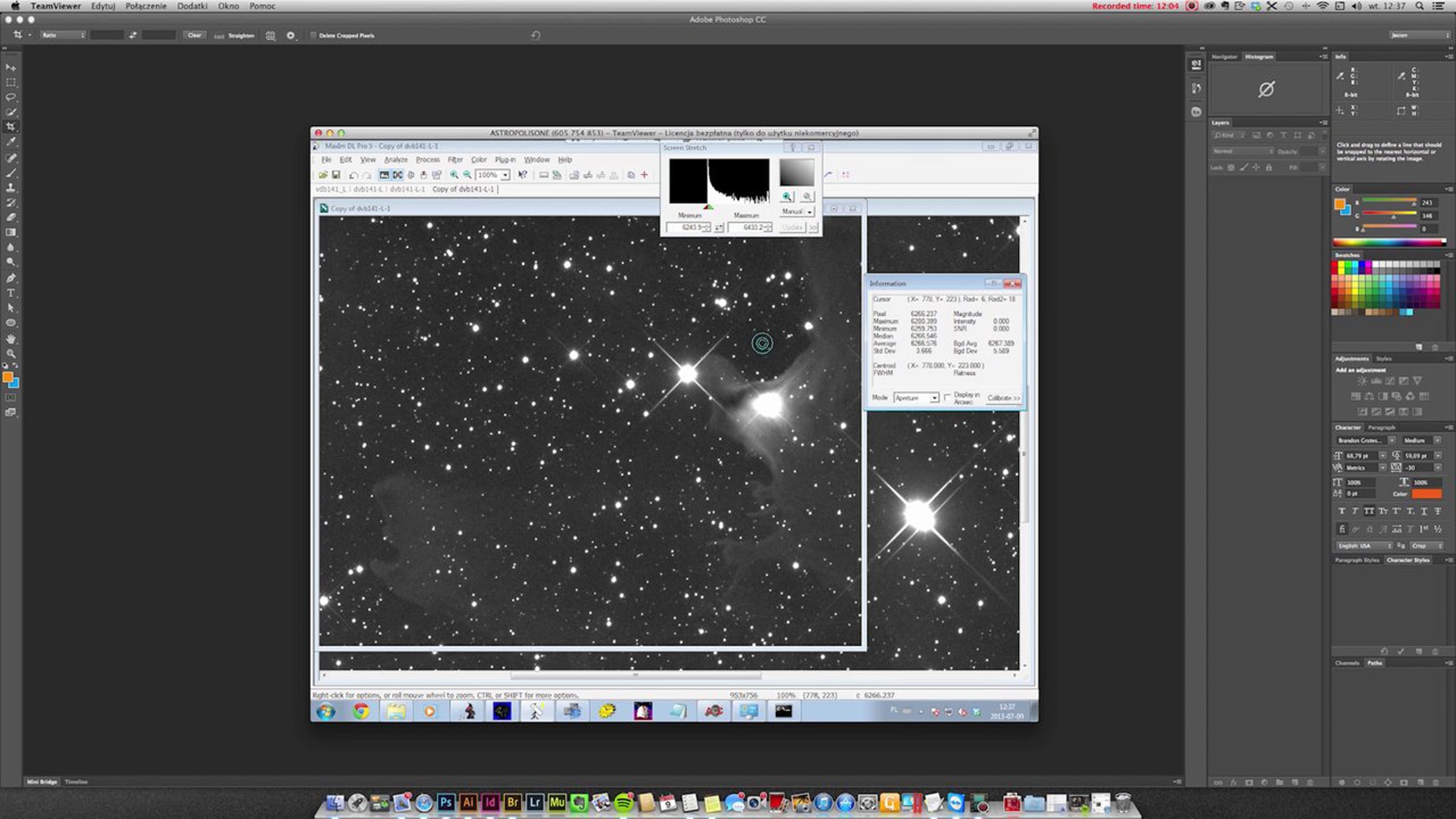Open the Plug-in menu in MaxIm DL
The width and height of the screenshot is (1456, 819).
505,160
